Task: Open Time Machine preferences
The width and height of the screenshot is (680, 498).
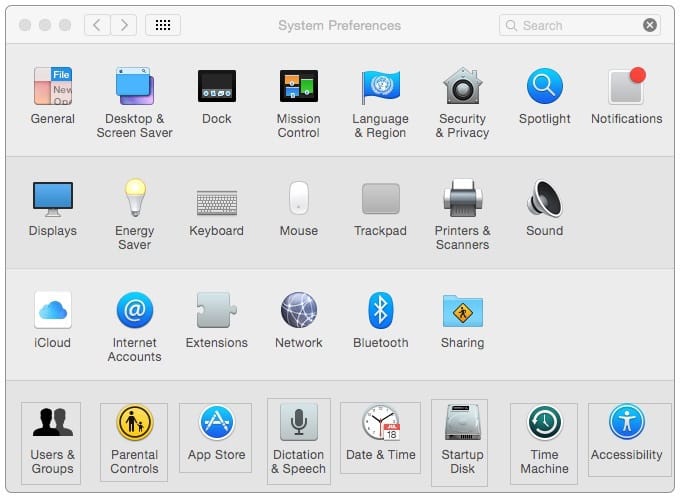Action: [545, 423]
